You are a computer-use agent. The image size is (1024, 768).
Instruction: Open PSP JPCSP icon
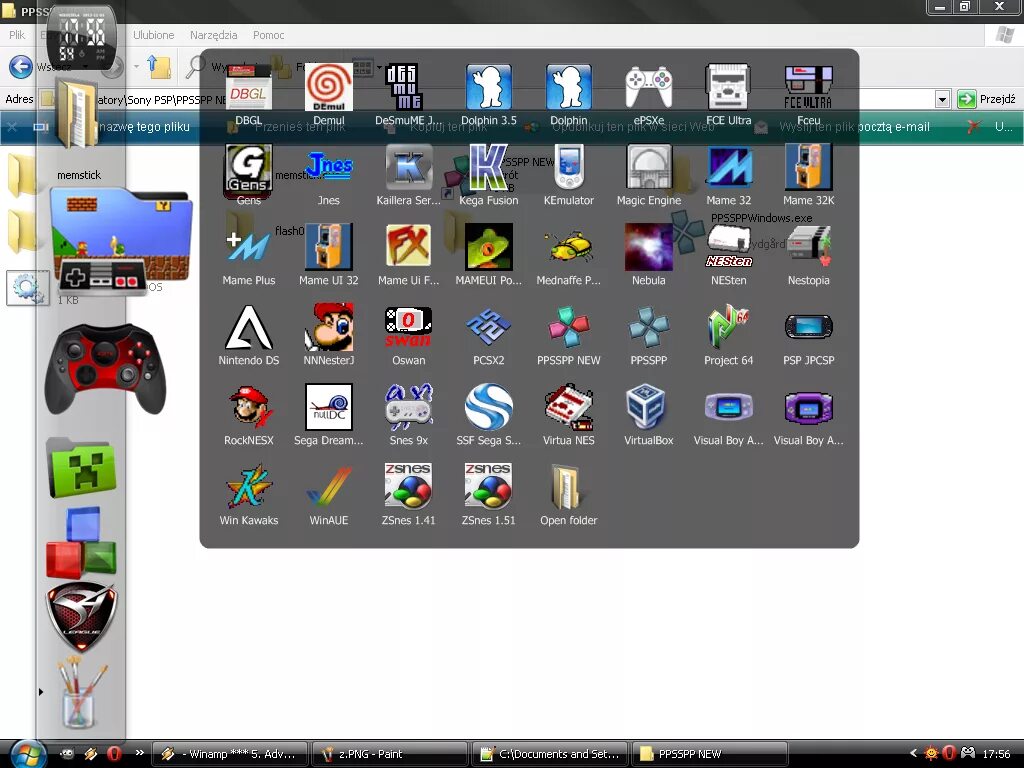pyautogui.click(x=808, y=328)
